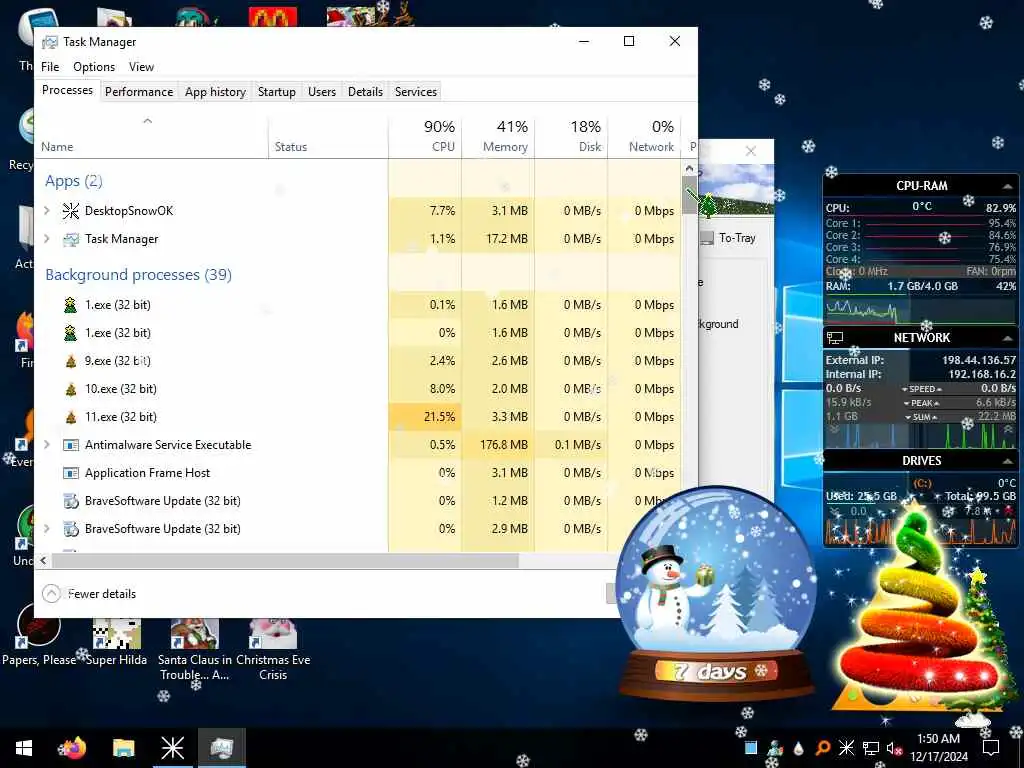Click the Background processes (39) group heading
1024x768 pixels.
(138, 274)
